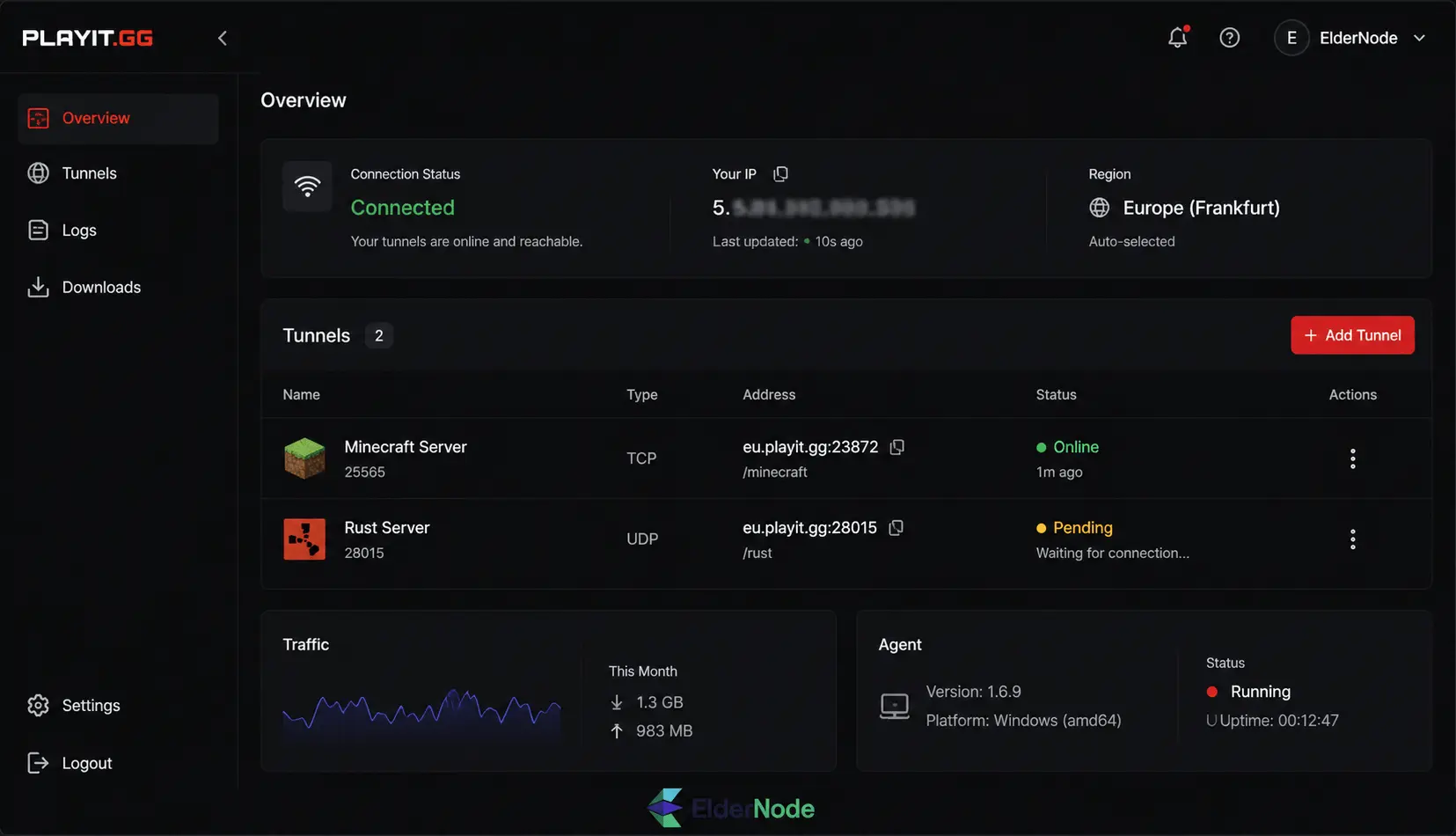The height and width of the screenshot is (836, 1456).
Task: Click the Region globe icon
Action: [1100, 208]
